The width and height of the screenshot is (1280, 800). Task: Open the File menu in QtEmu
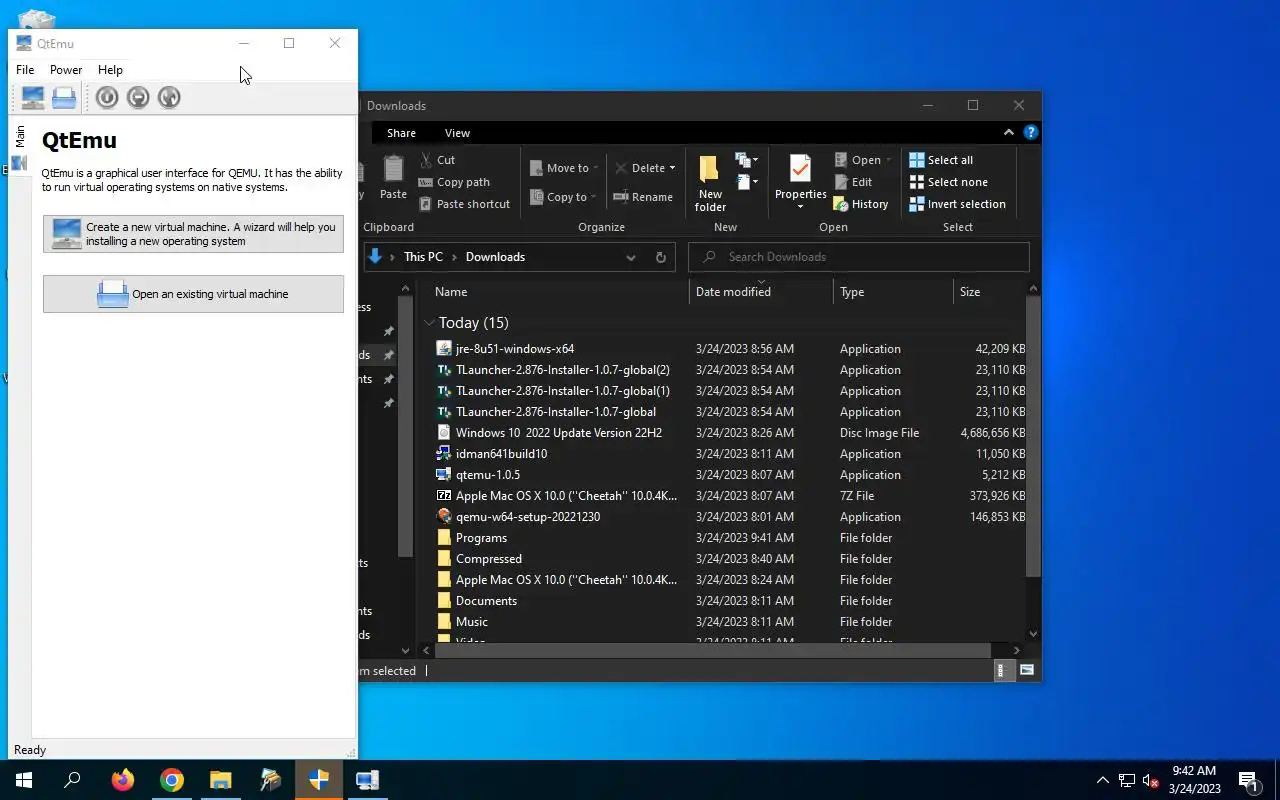point(25,70)
